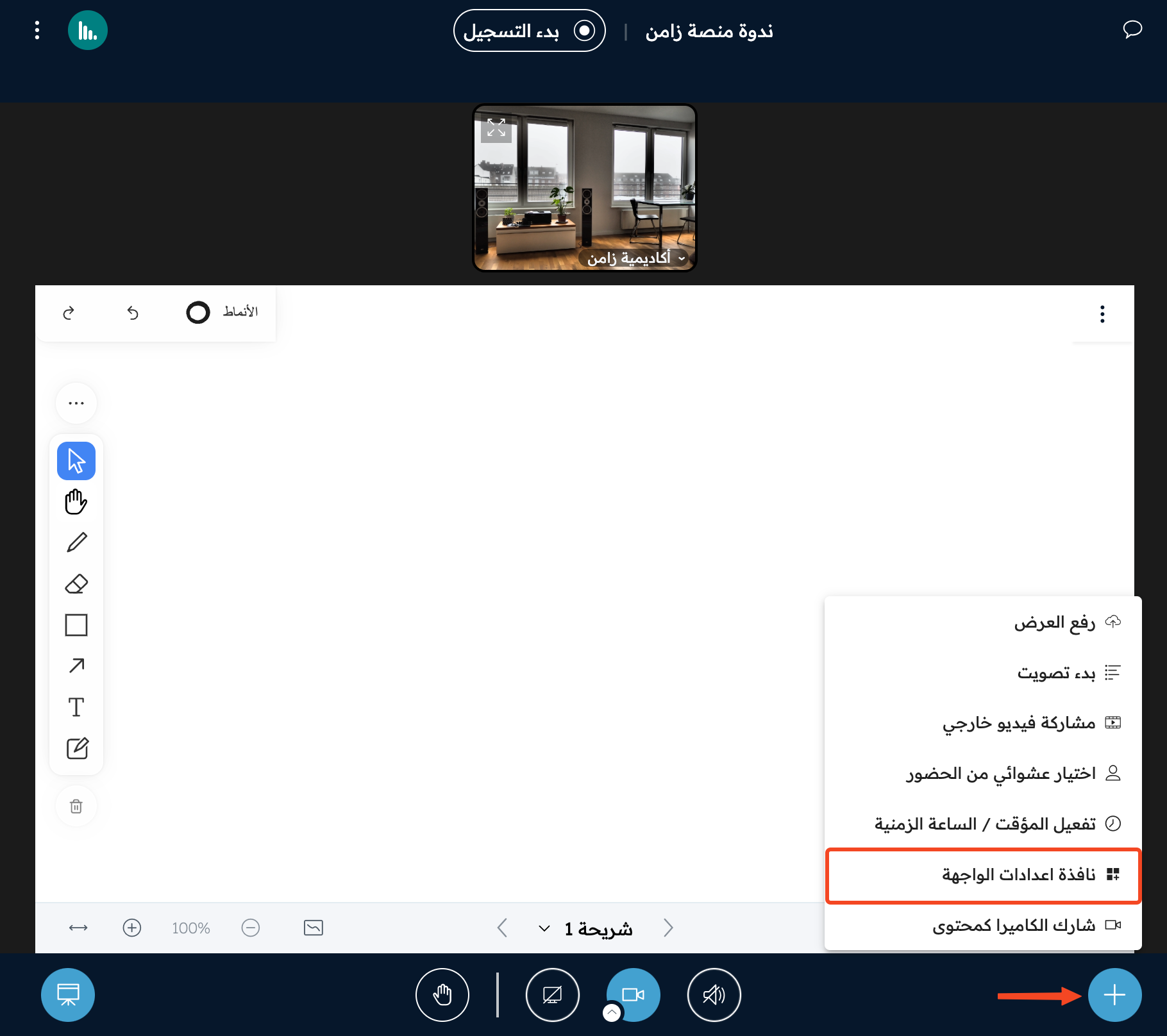Choose the Eraser tool

pyautogui.click(x=76, y=584)
